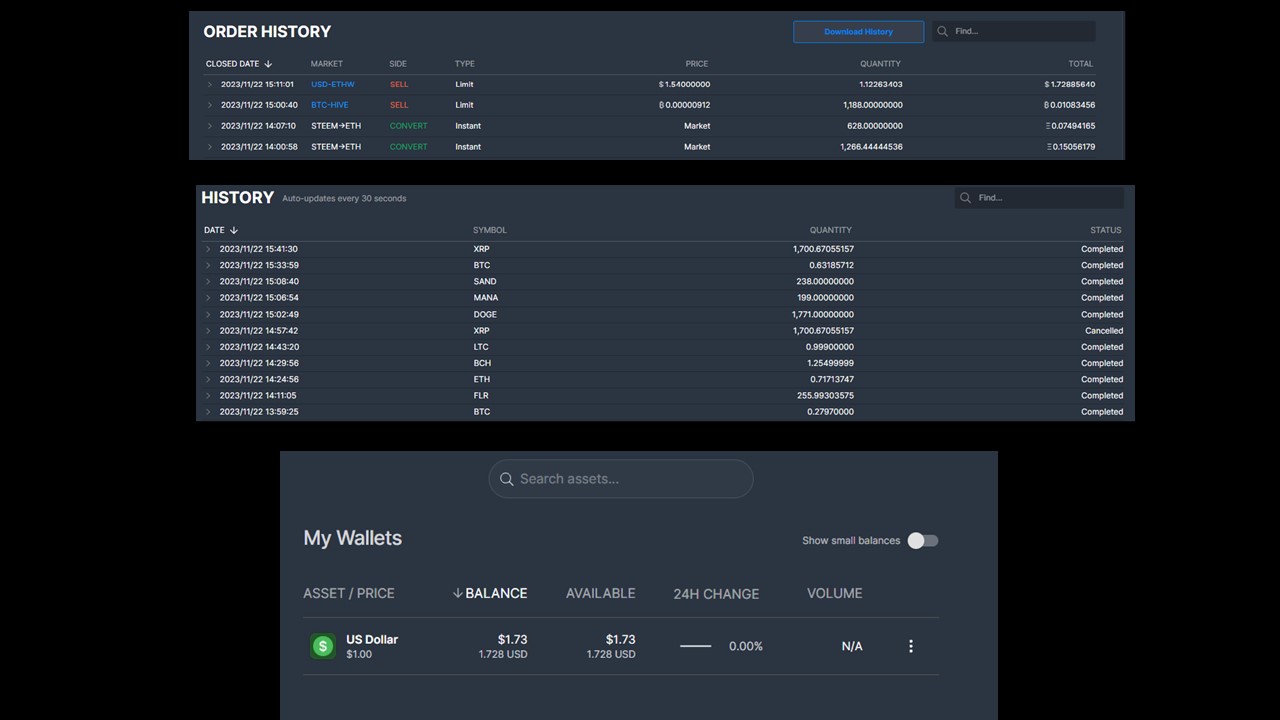The image size is (1280, 720).
Task: Open the BTC-HIVE market link
Action: [330, 105]
